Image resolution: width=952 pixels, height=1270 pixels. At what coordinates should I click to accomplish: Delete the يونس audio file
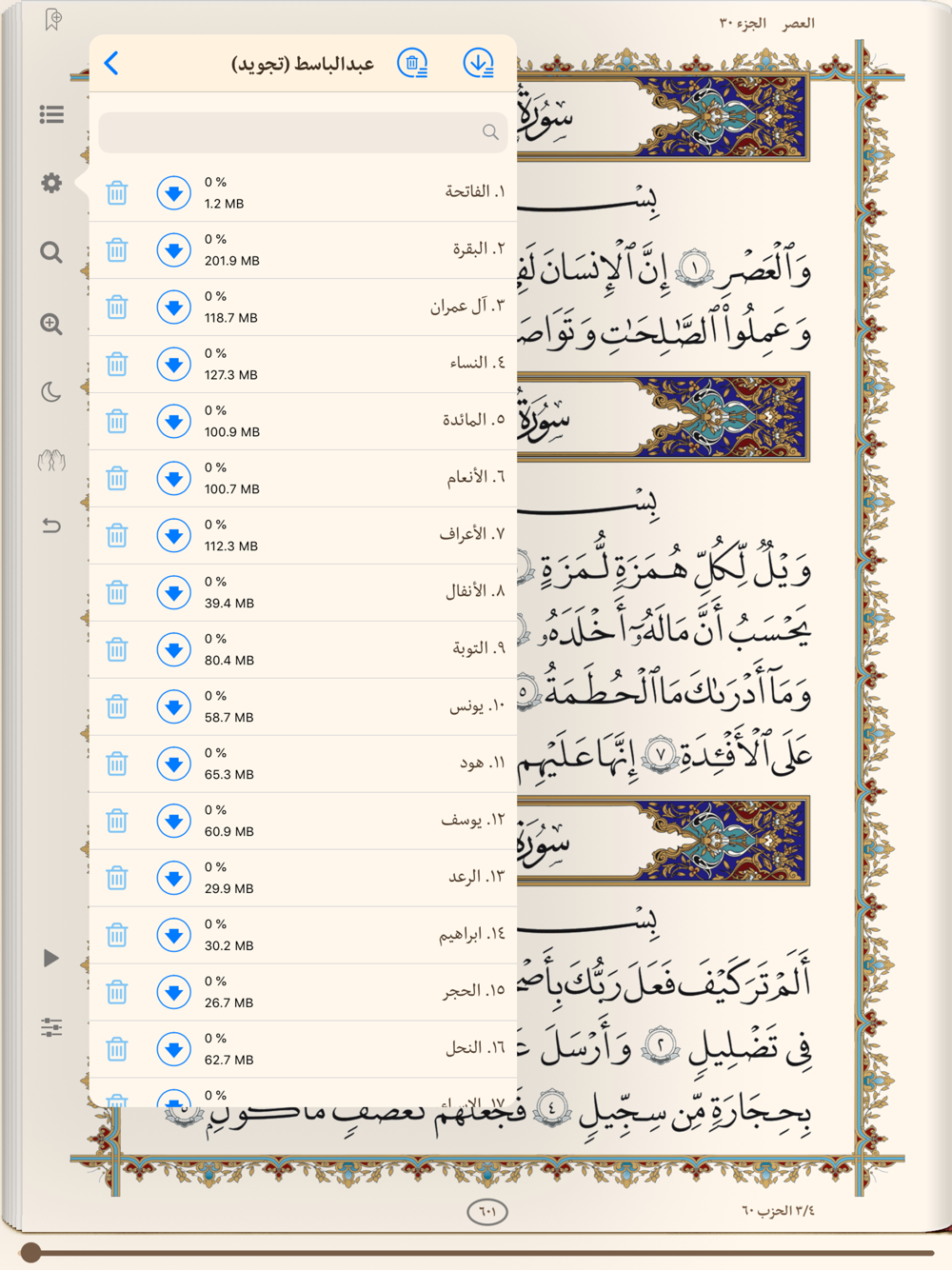click(x=117, y=707)
